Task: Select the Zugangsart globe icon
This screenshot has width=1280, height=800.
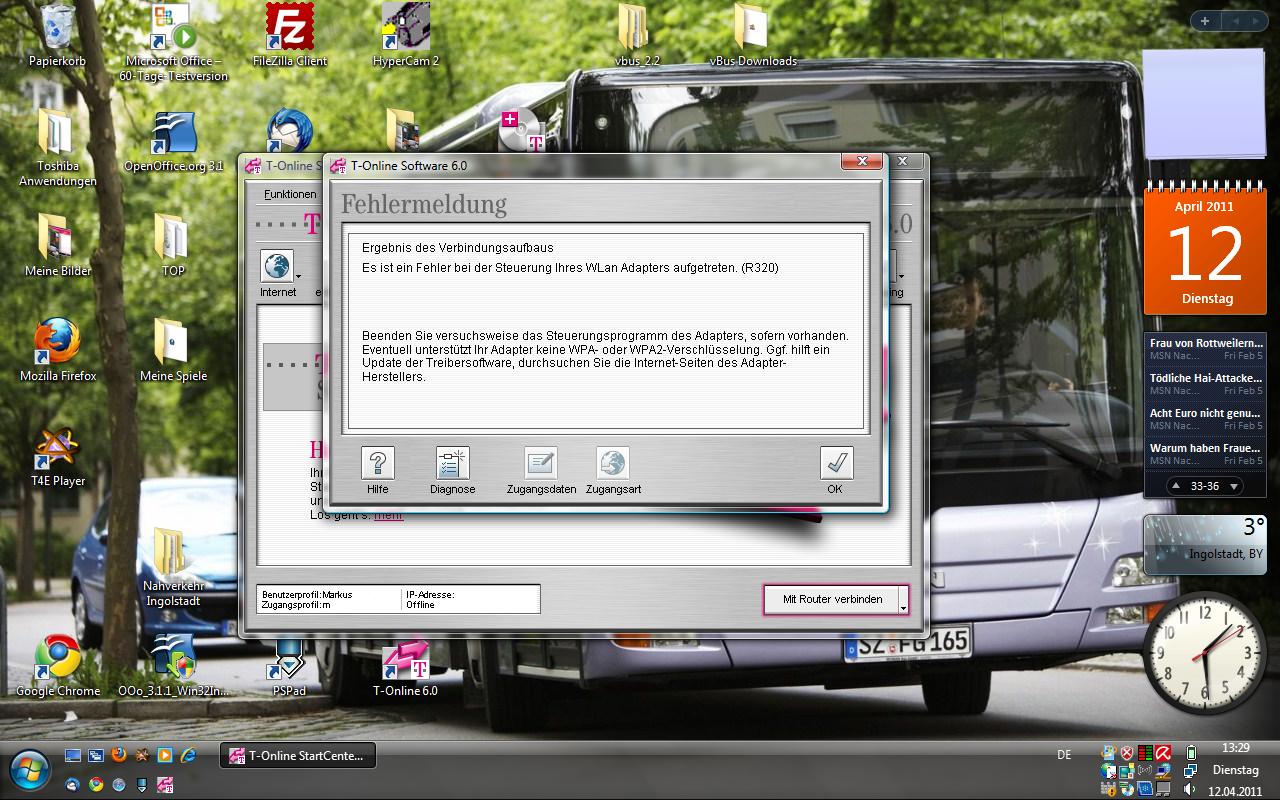Action: 613,464
